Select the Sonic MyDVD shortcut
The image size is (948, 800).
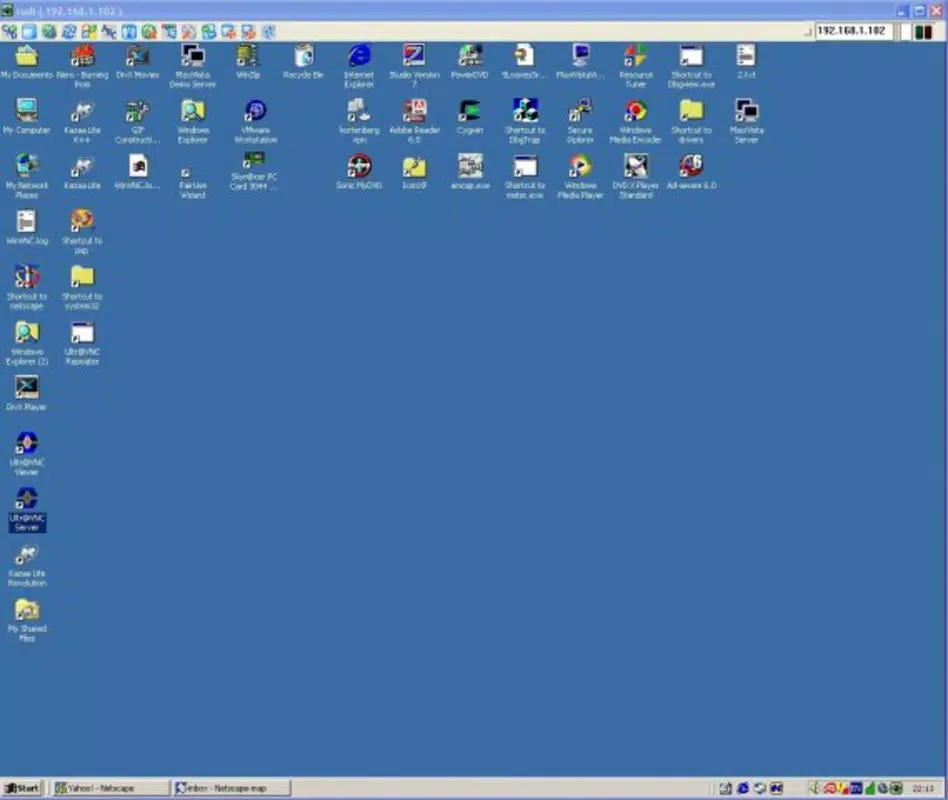[x=359, y=172]
